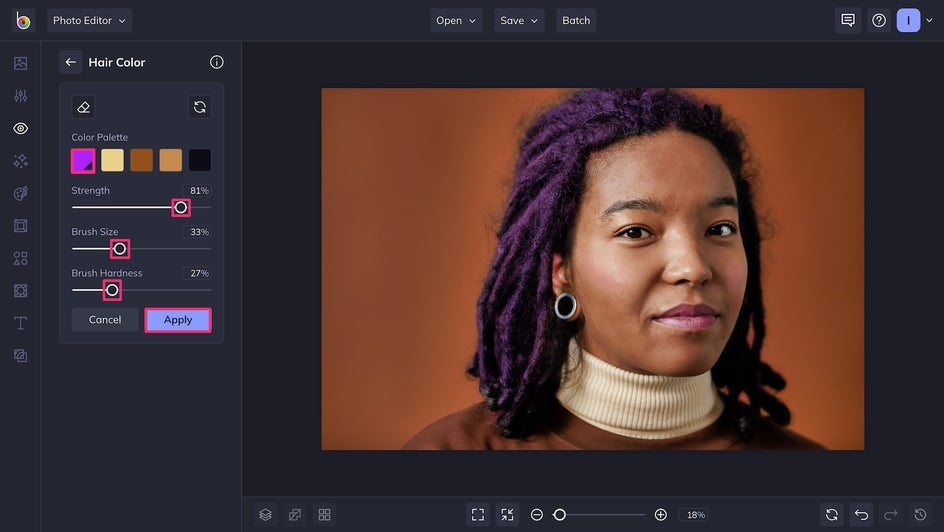Show Hair Color info tooltip icon
Viewport: 944px width, 532px height.
click(x=217, y=62)
